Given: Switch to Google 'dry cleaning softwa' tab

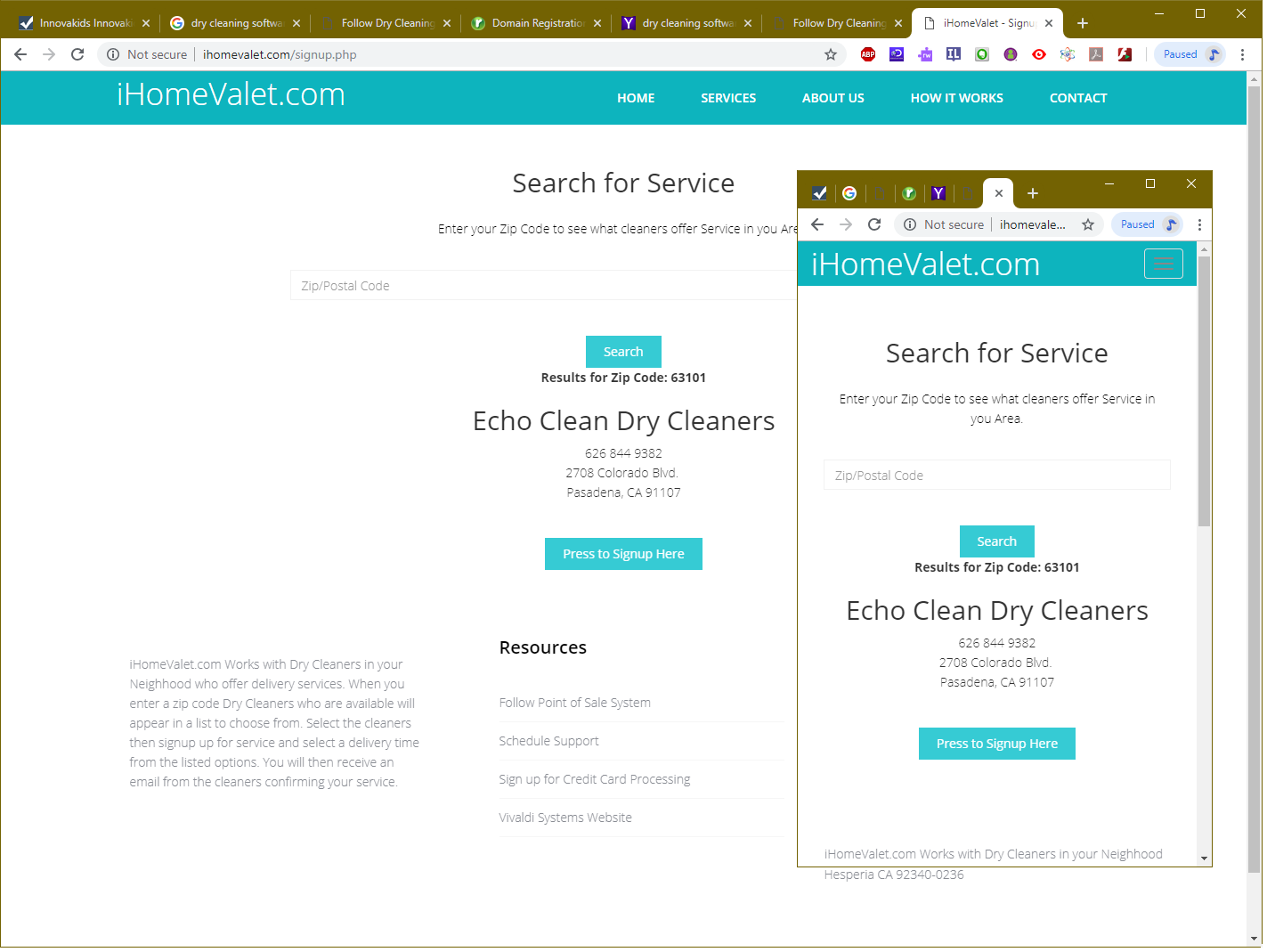Looking at the screenshot, I should (x=234, y=23).
